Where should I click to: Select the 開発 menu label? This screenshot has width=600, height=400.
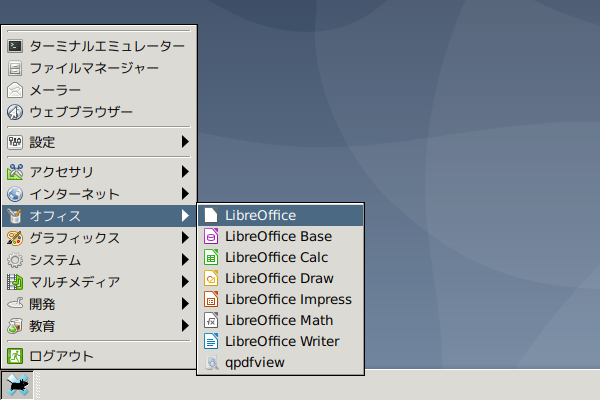tap(42, 304)
